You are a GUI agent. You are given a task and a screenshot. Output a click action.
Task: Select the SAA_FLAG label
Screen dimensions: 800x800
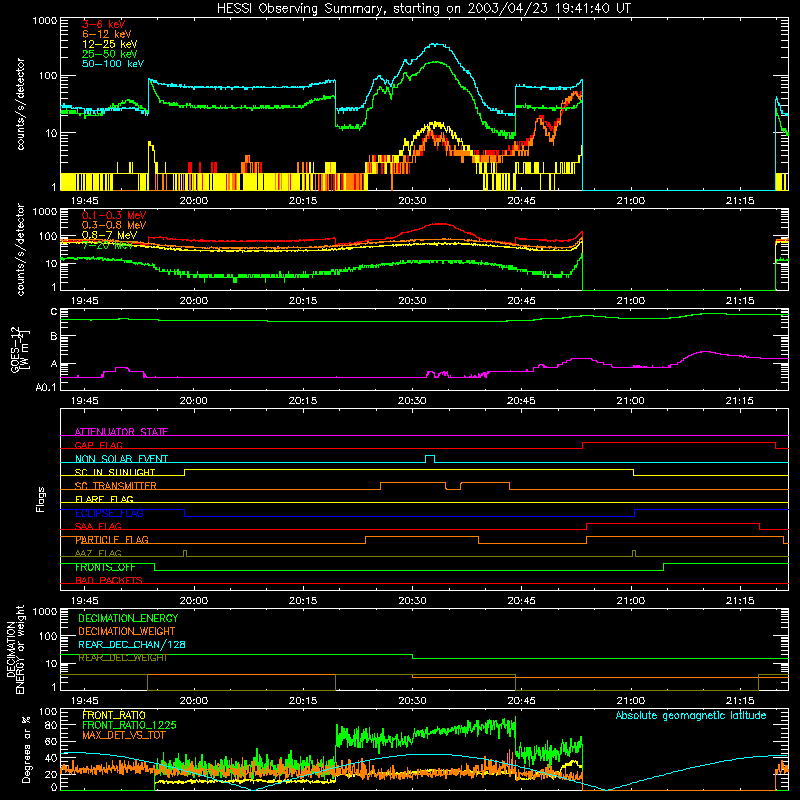(98, 526)
